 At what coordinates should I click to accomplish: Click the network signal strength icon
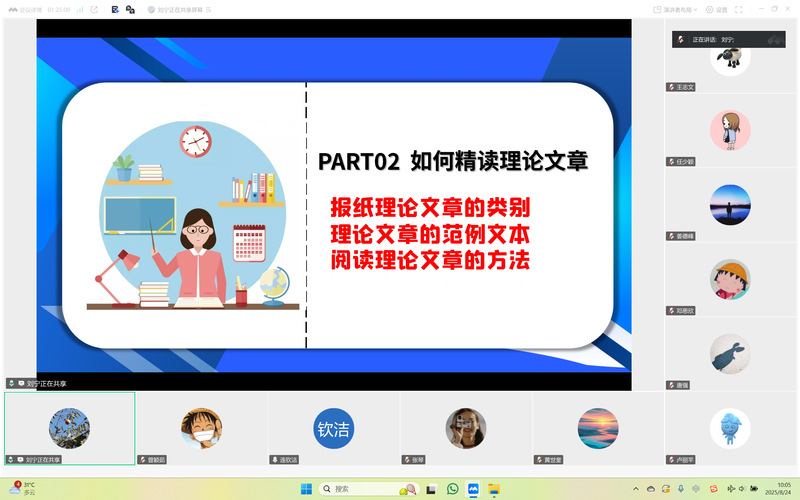tap(77, 9)
